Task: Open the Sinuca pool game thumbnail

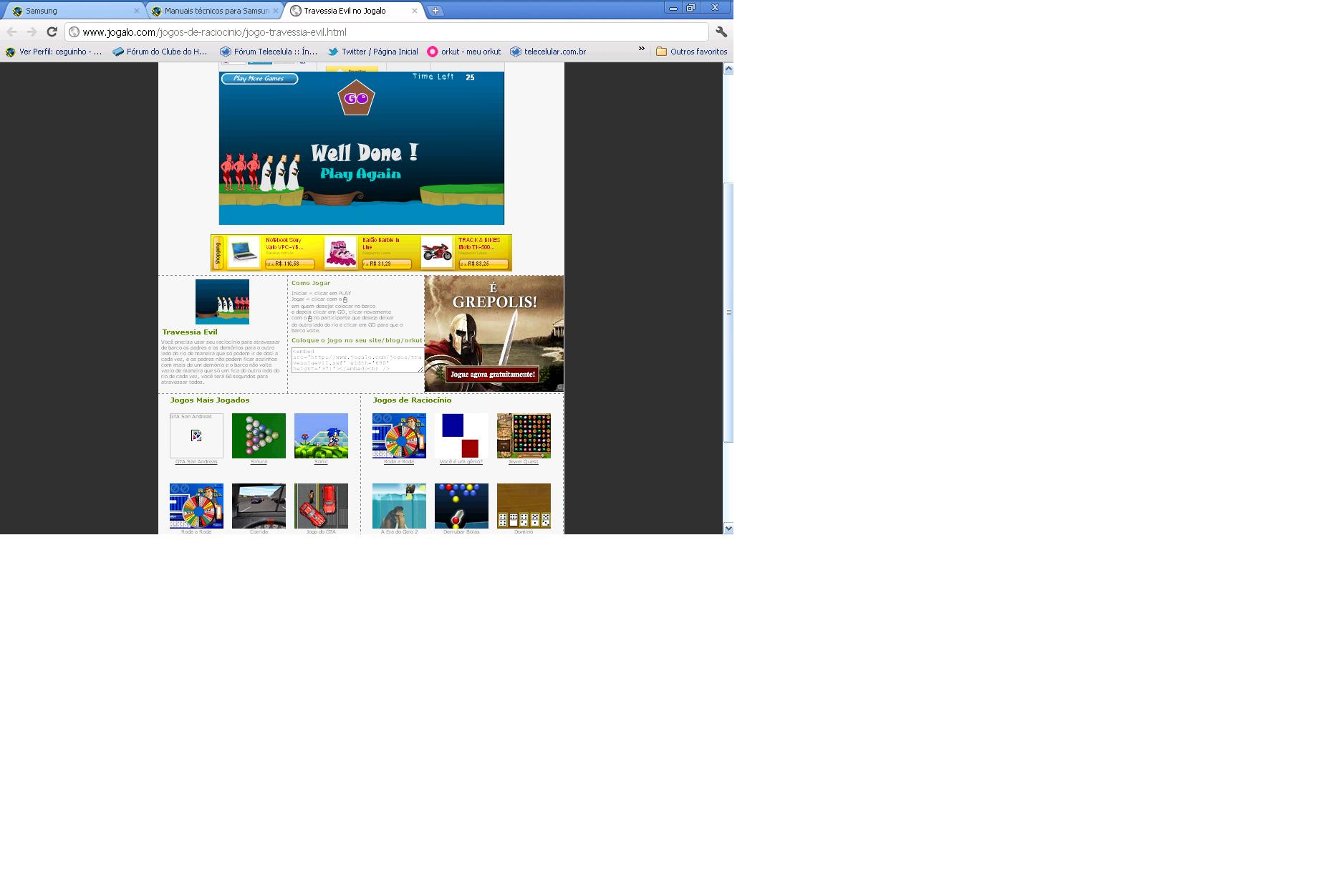Action: pyautogui.click(x=259, y=435)
